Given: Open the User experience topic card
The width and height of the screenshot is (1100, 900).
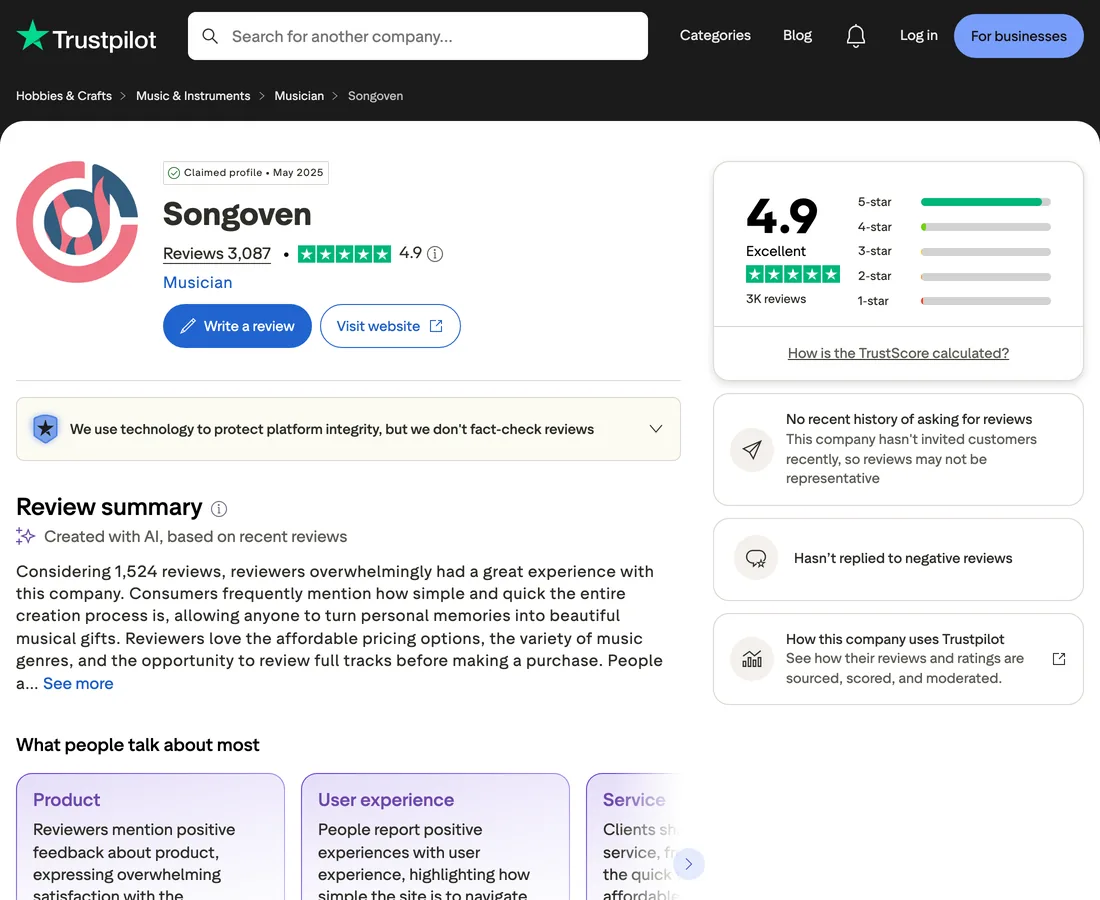Looking at the screenshot, I should (435, 837).
